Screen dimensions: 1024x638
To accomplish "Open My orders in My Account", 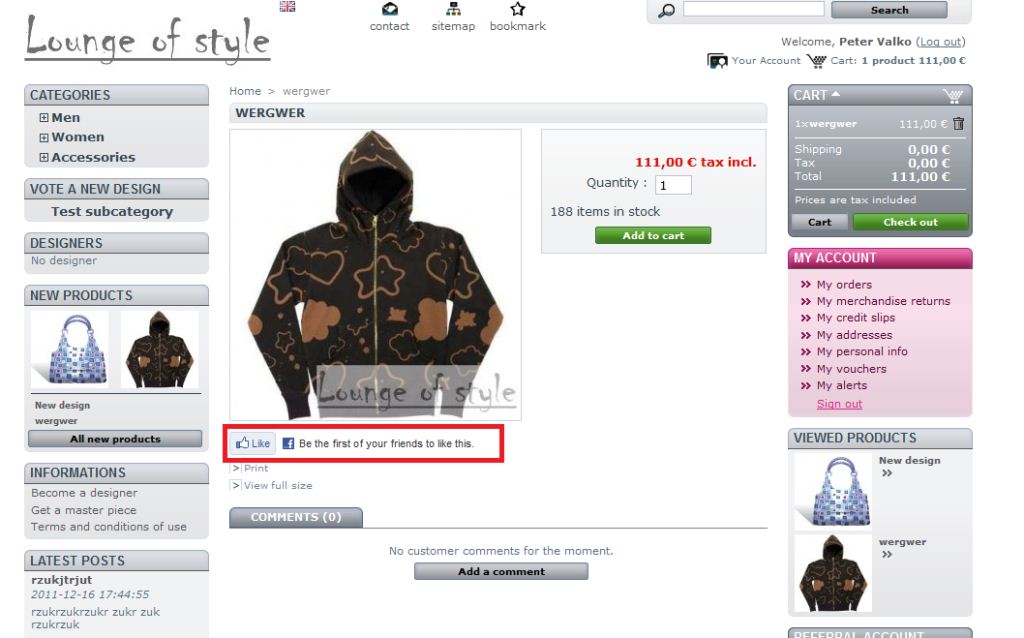I will tap(844, 285).
